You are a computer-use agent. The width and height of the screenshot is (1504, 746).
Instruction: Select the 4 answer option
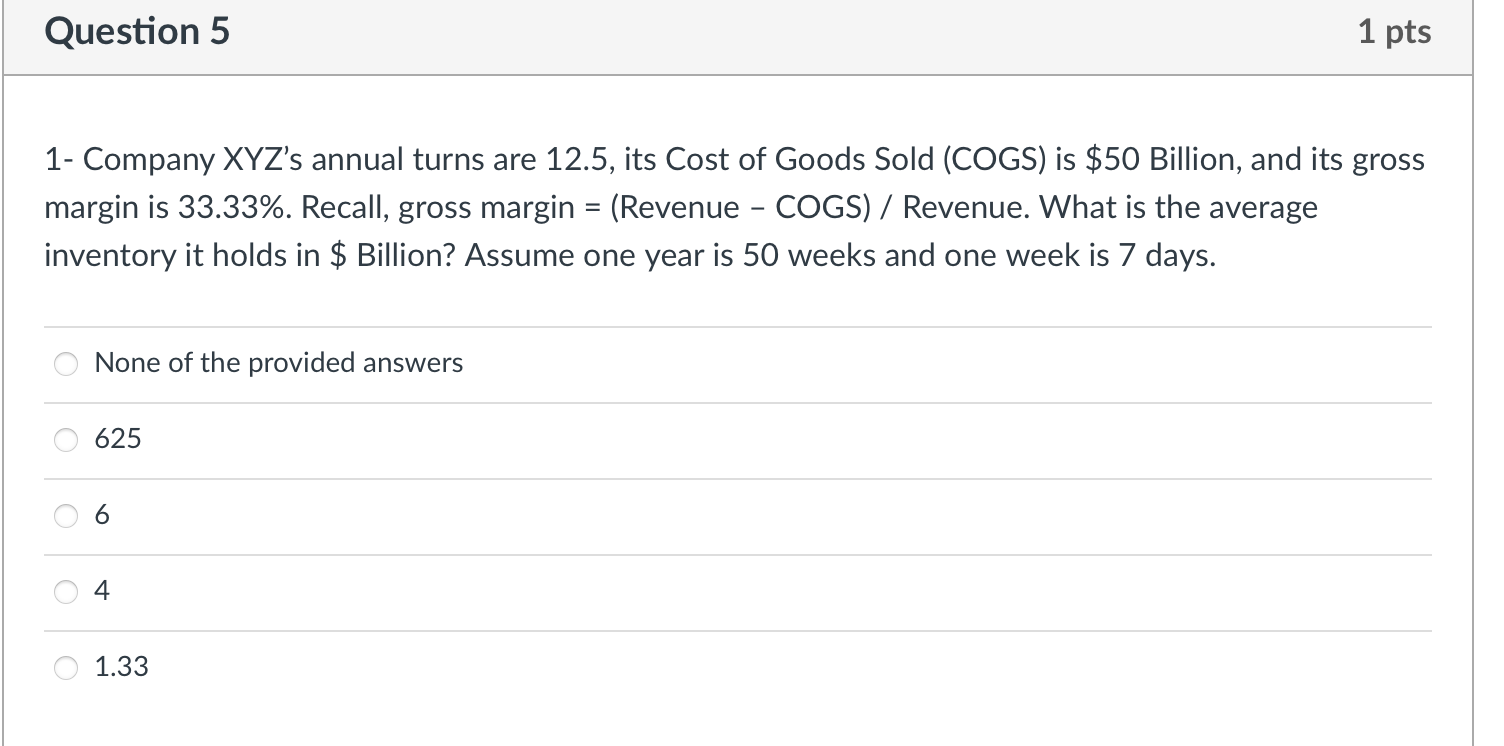click(x=65, y=592)
